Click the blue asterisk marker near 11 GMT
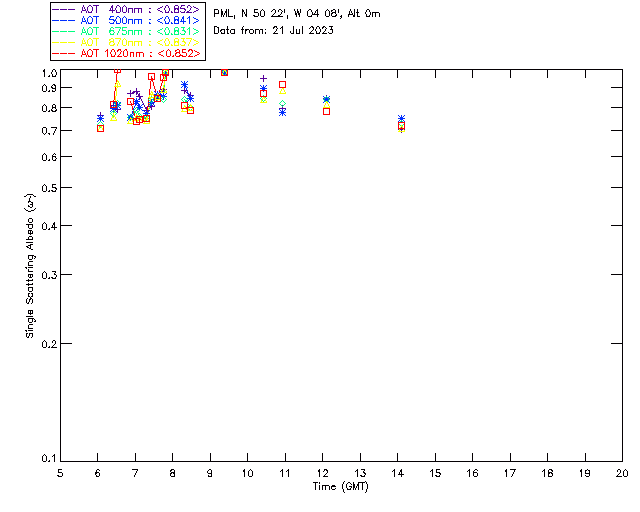Screen dimensions: 640x512 (282, 112)
